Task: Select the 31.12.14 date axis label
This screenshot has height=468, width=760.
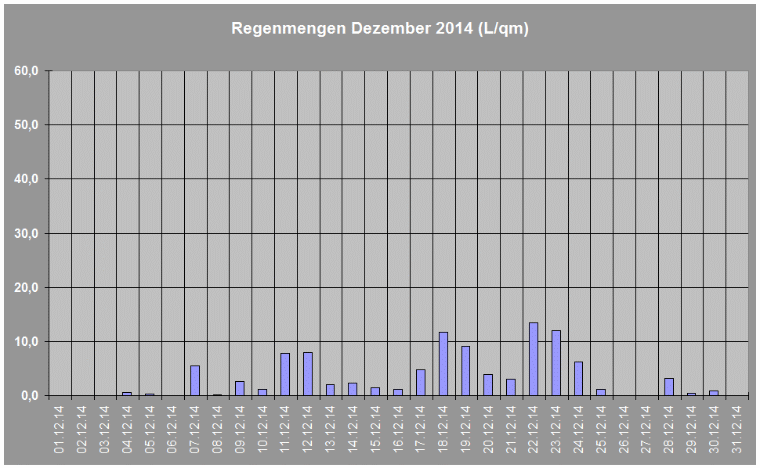Action: tap(737, 429)
